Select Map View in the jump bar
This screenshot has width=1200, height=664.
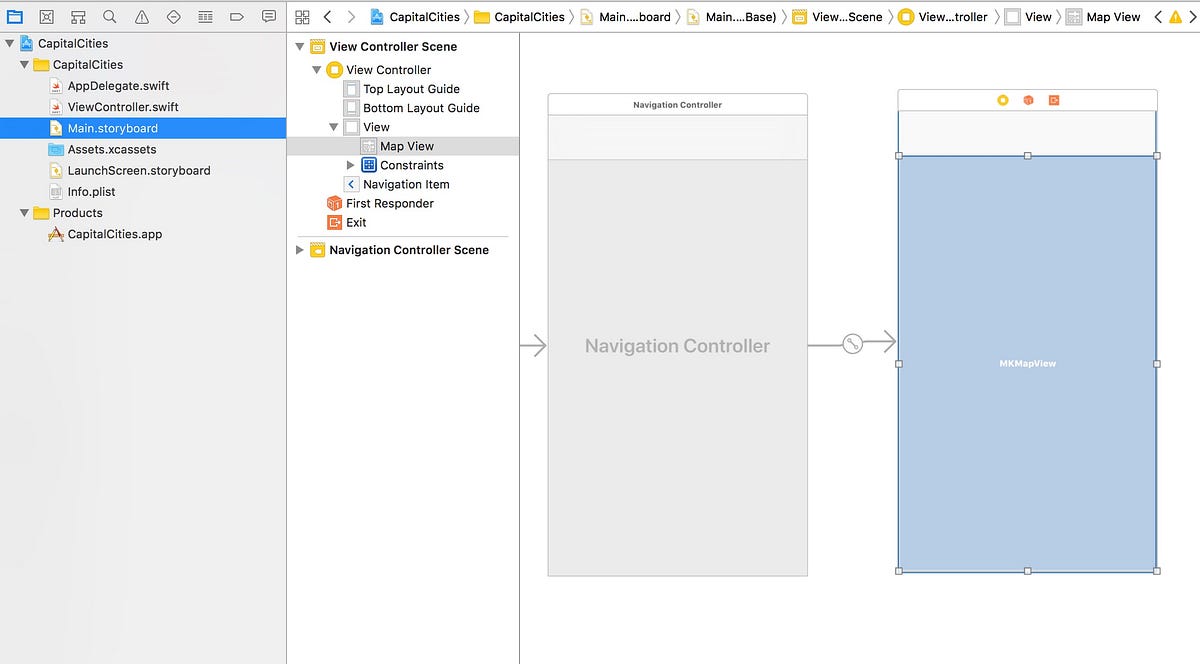[1112, 16]
